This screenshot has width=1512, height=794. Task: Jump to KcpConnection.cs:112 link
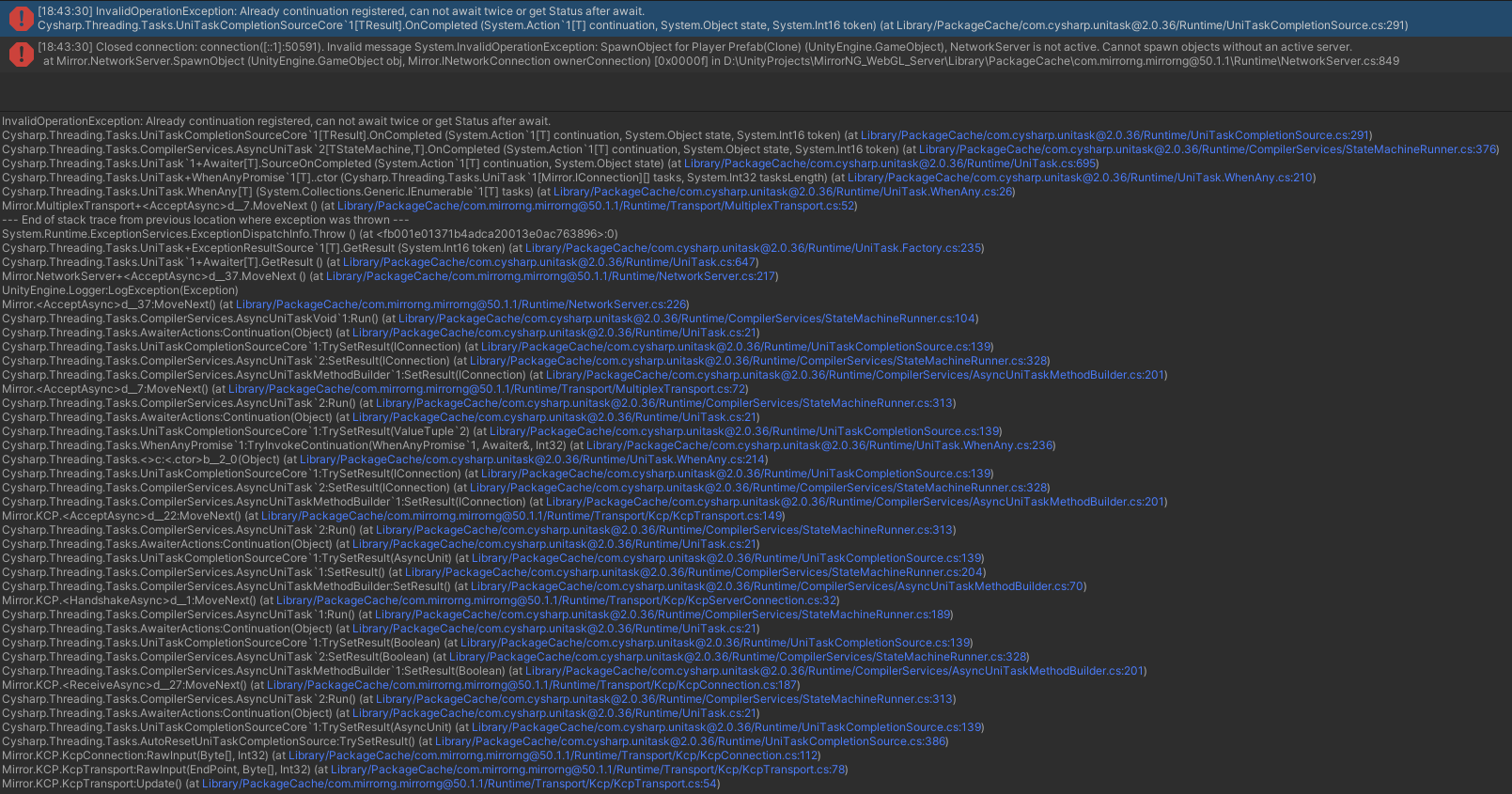pos(553,755)
